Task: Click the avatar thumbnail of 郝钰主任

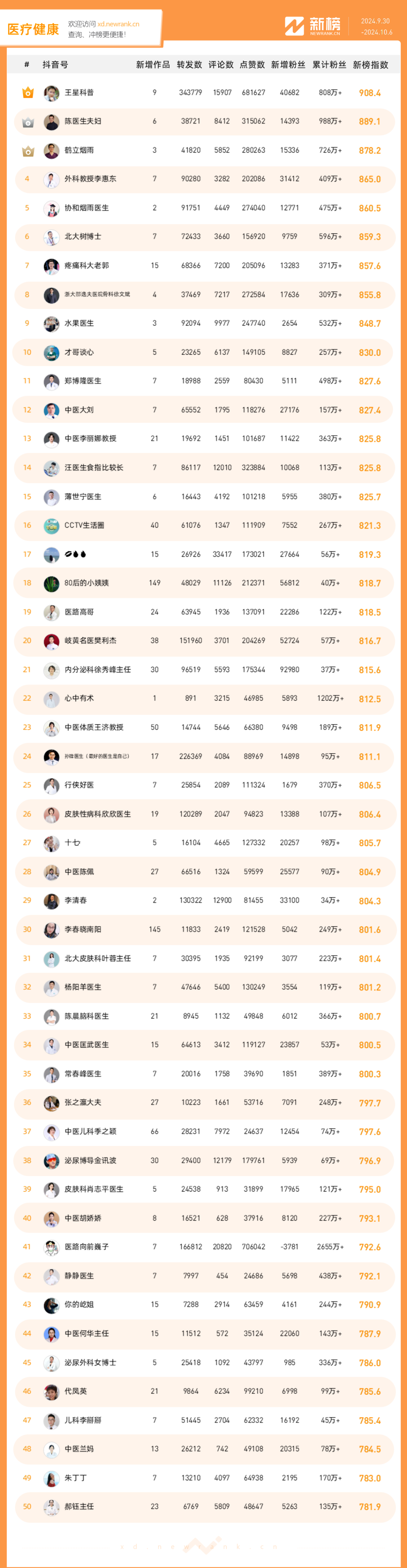Action: (x=51, y=1507)
